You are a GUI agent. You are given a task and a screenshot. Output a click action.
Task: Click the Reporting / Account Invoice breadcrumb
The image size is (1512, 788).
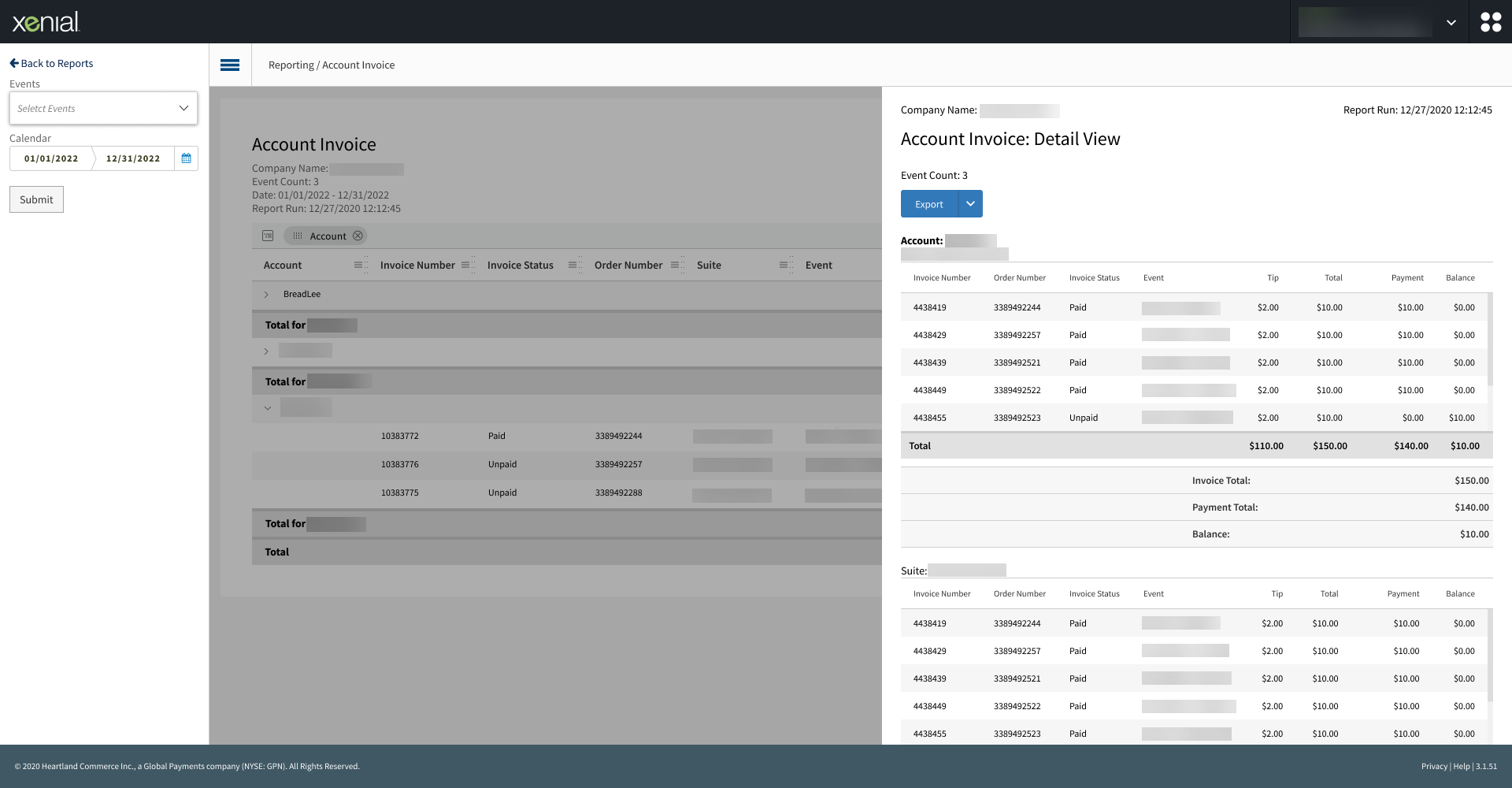click(331, 65)
